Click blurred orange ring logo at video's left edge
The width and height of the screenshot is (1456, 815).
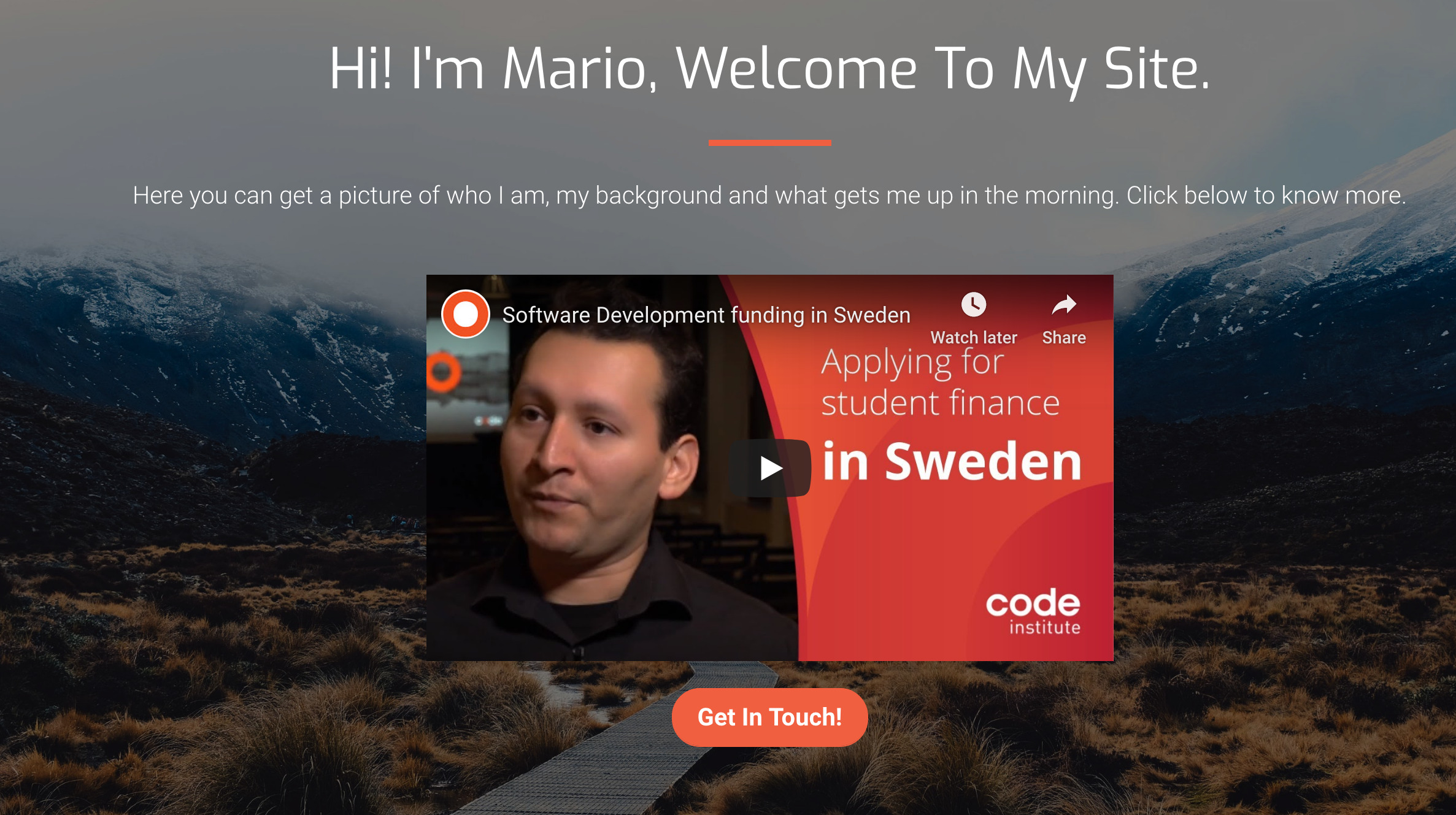[443, 372]
